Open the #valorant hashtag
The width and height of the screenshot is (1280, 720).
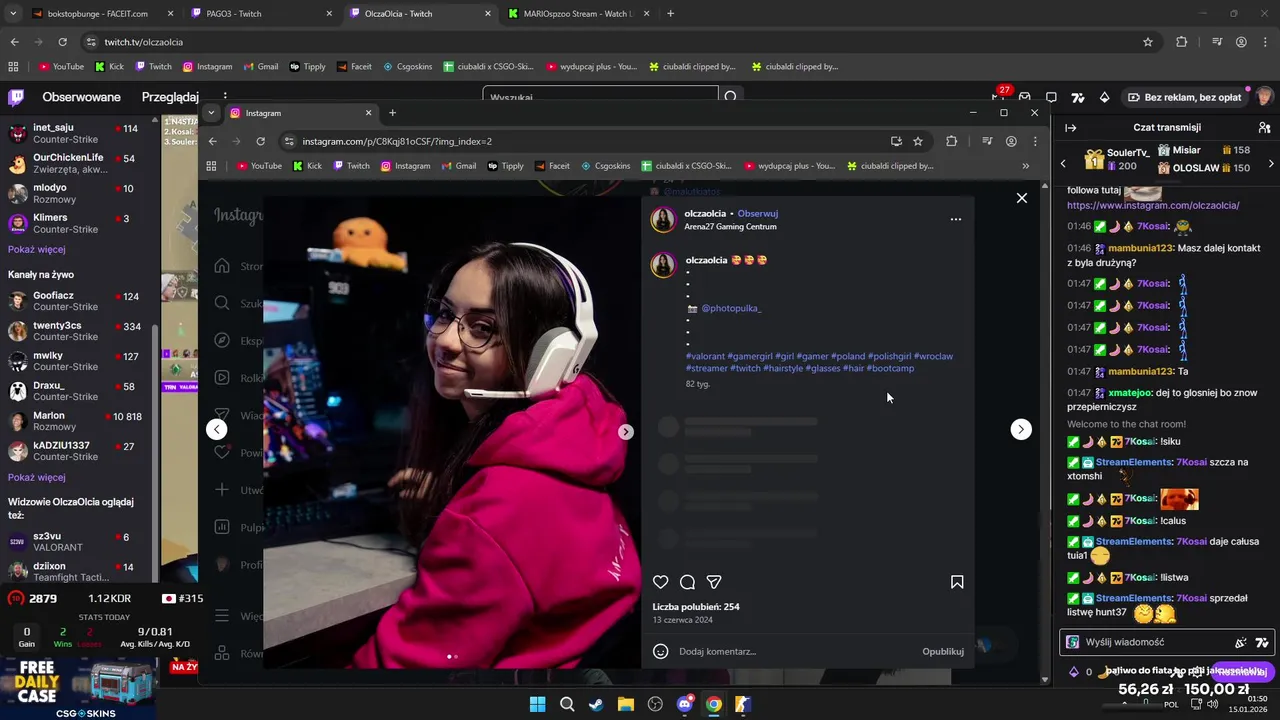[705, 356]
